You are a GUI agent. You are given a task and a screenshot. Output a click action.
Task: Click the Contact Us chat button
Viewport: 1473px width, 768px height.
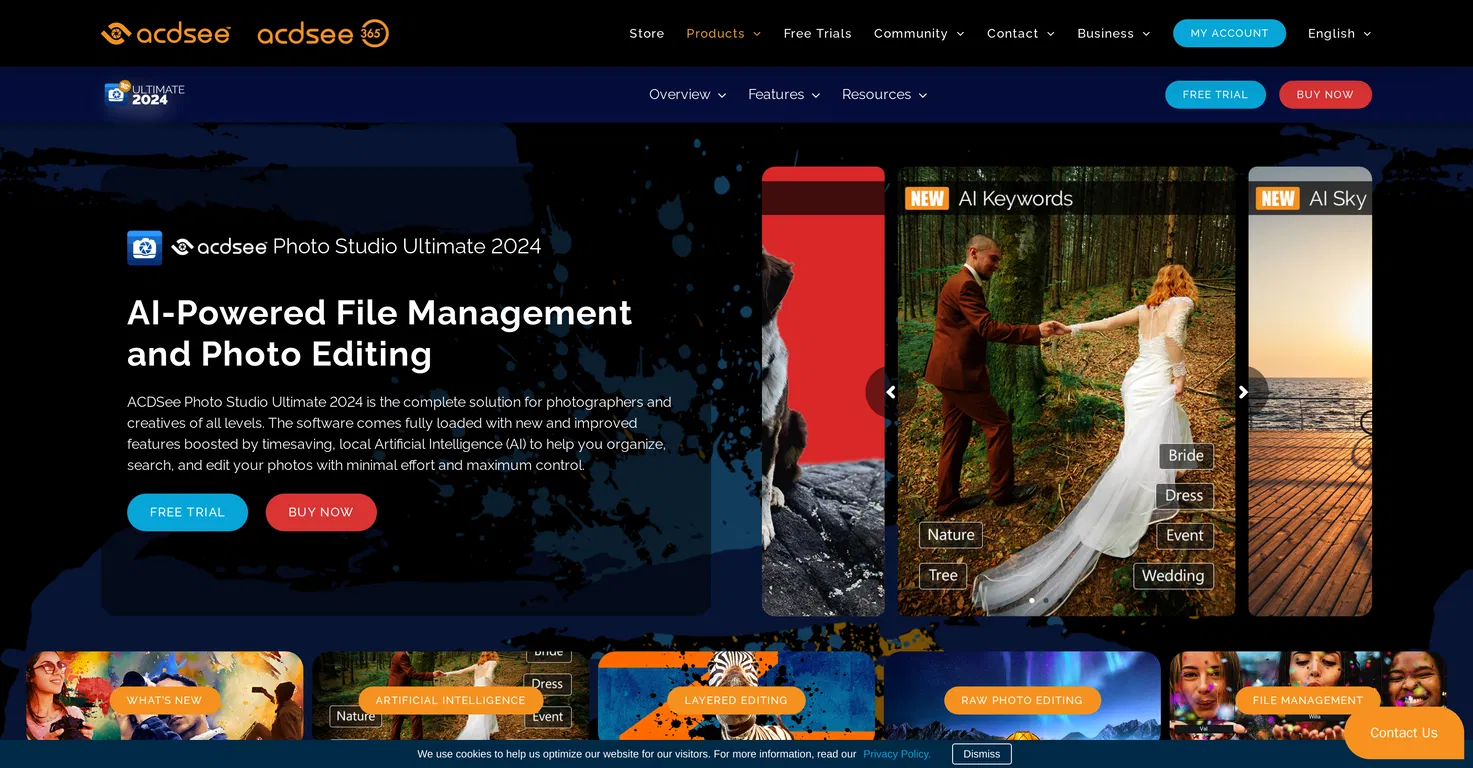click(1403, 733)
